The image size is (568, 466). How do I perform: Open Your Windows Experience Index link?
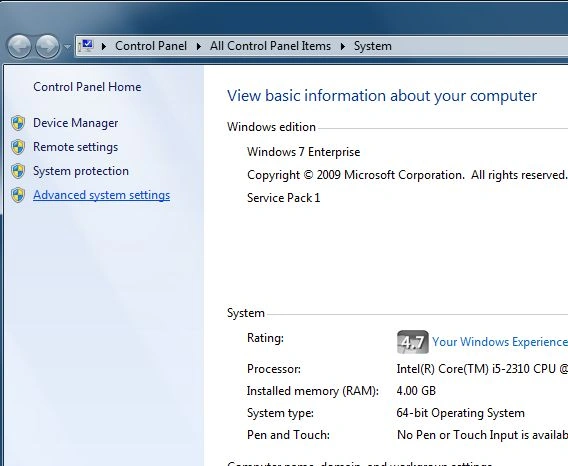click(500, 342)
